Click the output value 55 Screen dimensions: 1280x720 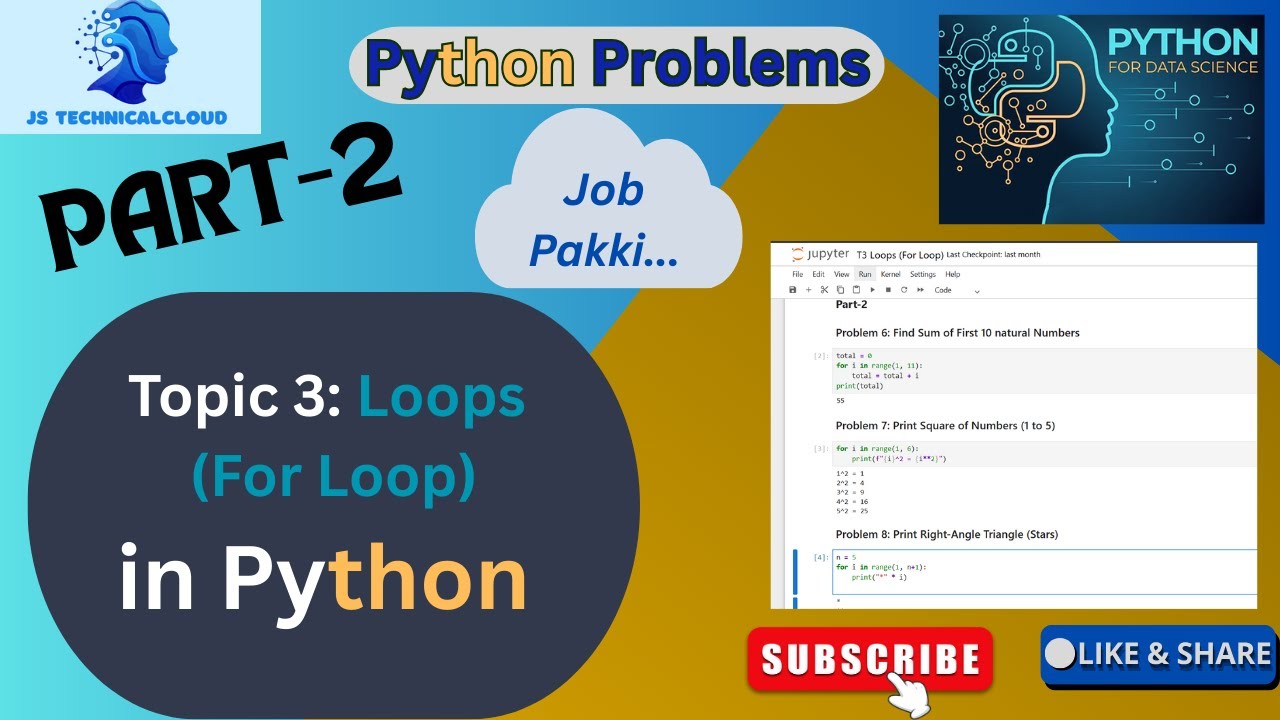(840, 400)
